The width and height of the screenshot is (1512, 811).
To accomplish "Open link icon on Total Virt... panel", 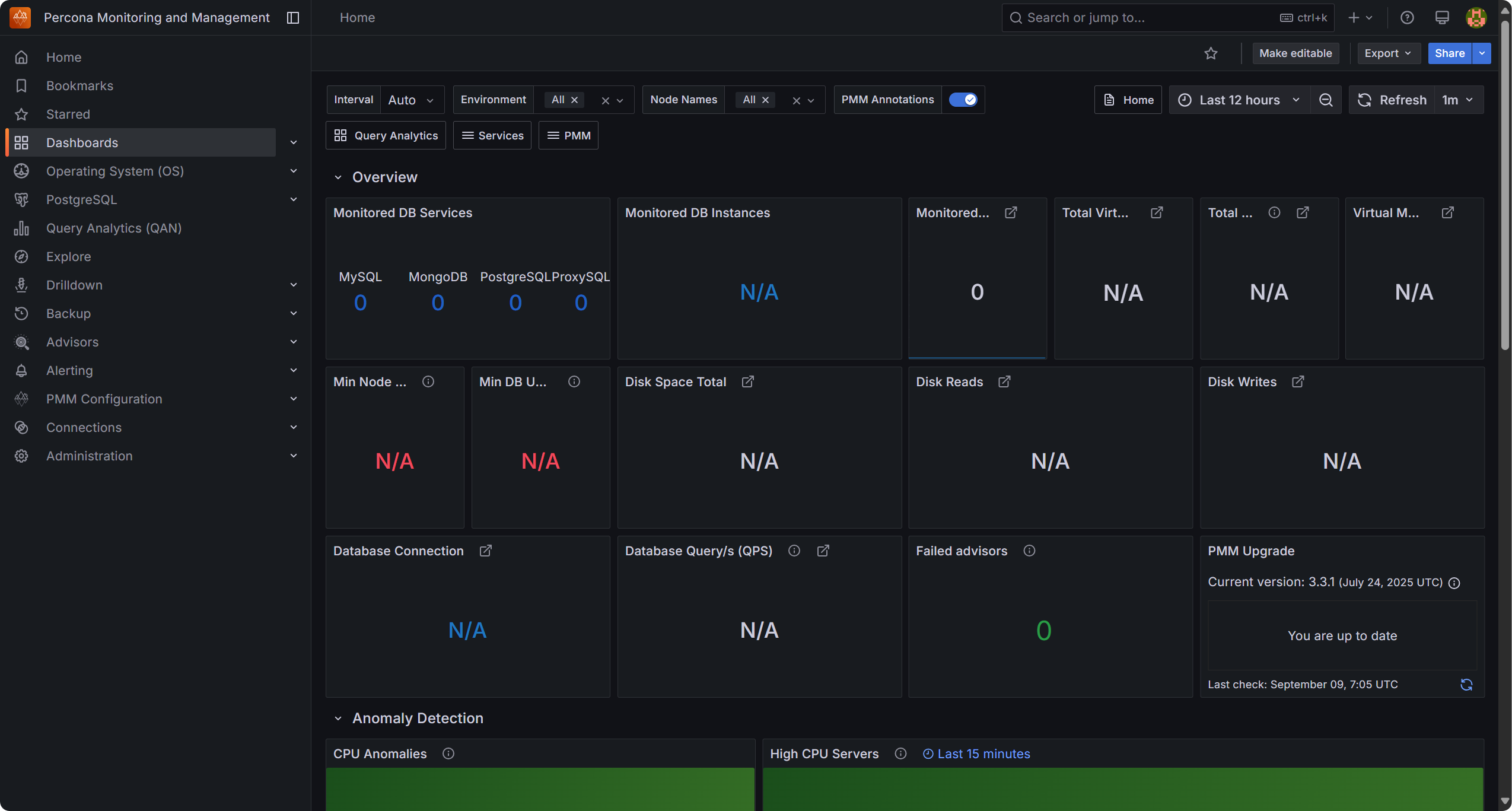I will click(x=1157, y=212).
